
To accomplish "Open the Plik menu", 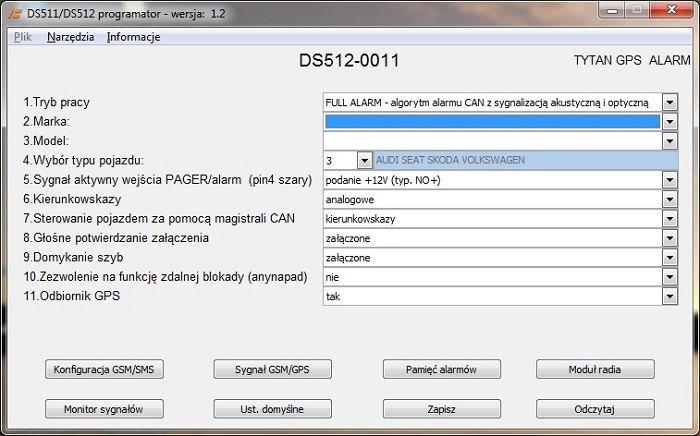I will [23, 37].
